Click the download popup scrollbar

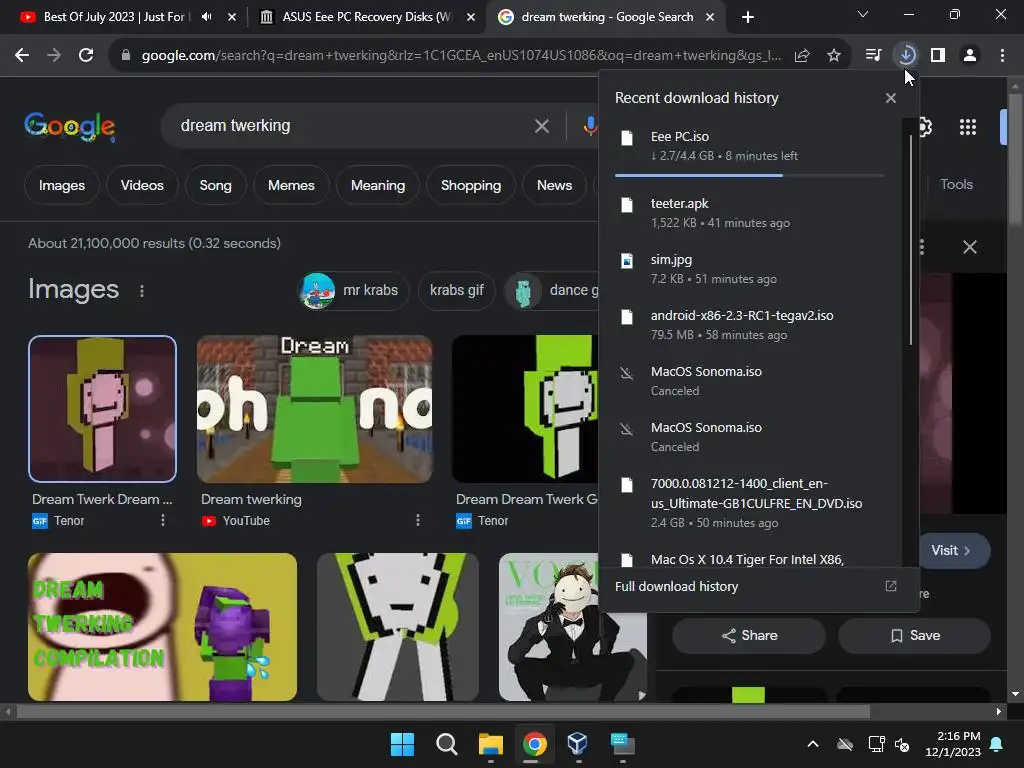point(910,240)
